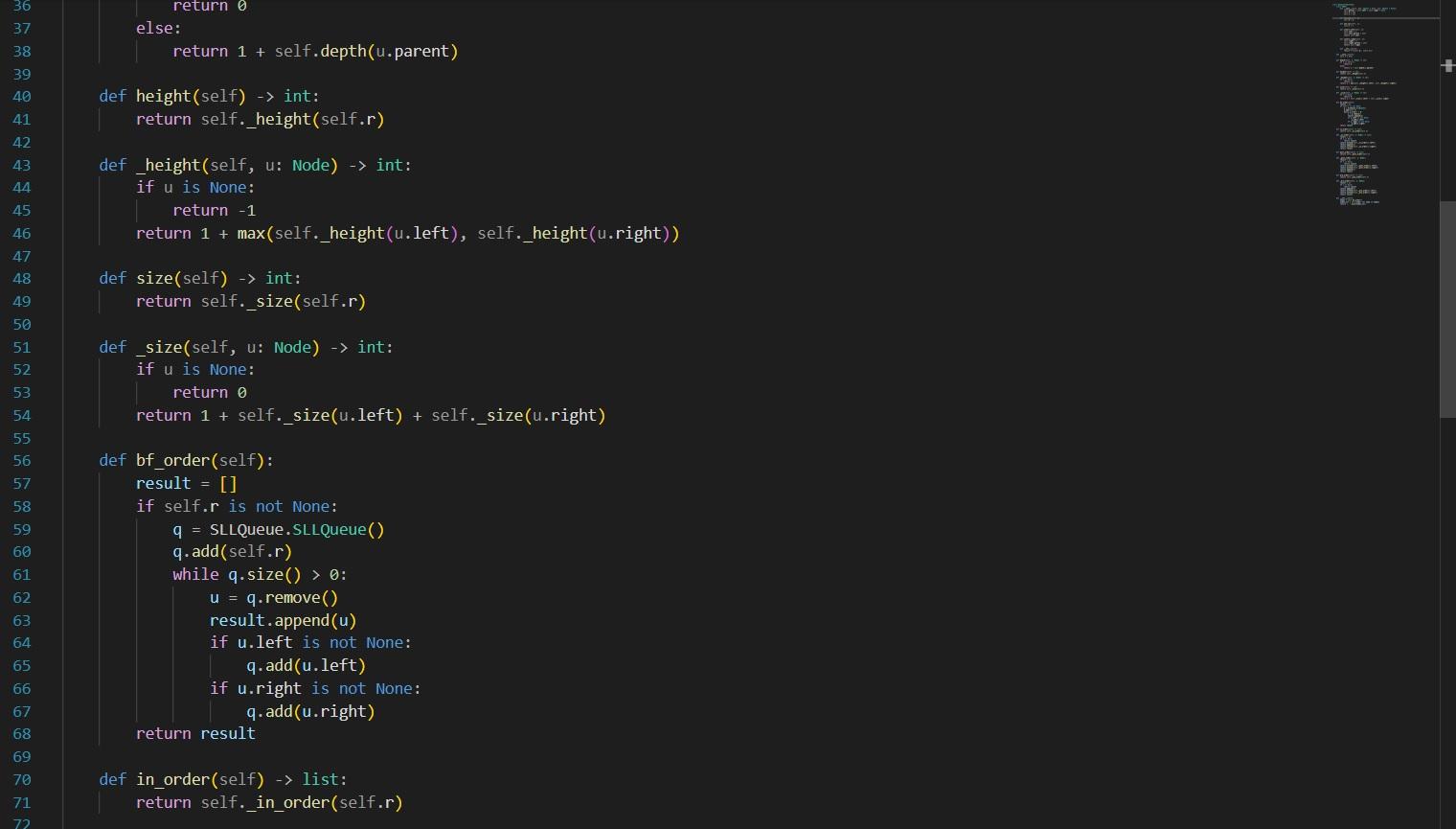
Task: Click the 'in_order' function name on line 70
Action: 172,779
